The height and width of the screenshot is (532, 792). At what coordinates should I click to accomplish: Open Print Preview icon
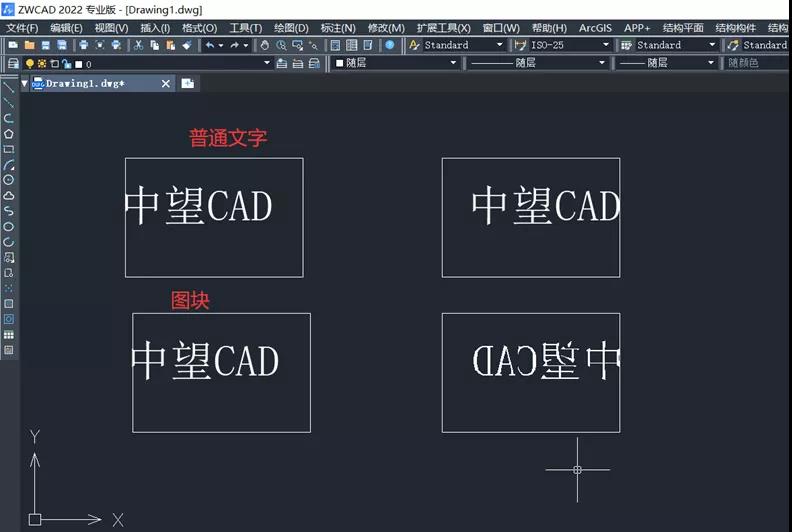coord(100,45)
